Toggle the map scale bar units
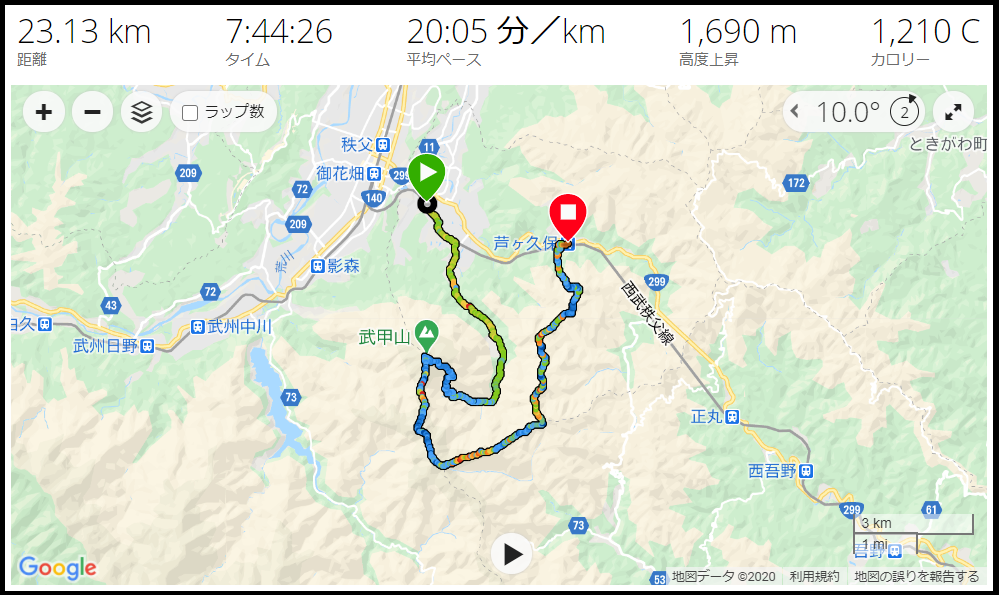Screen dimensions: 999x595 point(913,534)
